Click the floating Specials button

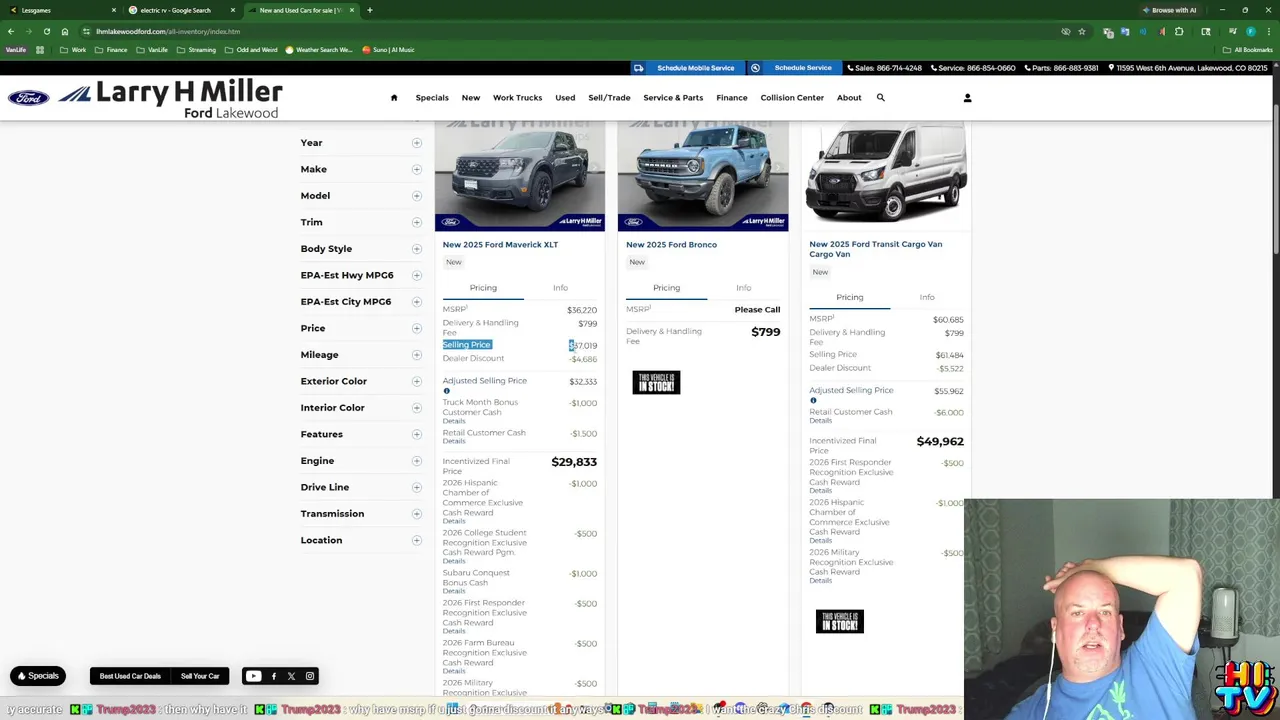[37, 676]
